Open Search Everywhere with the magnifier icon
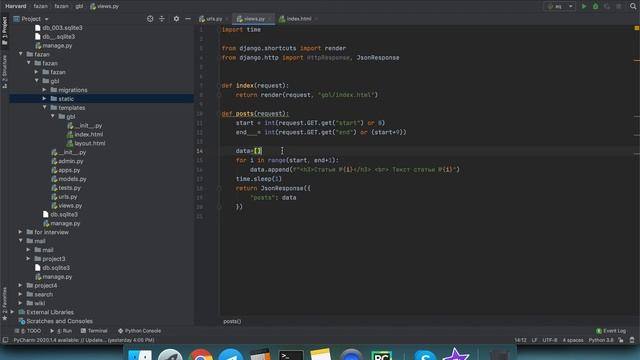The width and height of the screenshot is (640, 360). pos(633,6)
